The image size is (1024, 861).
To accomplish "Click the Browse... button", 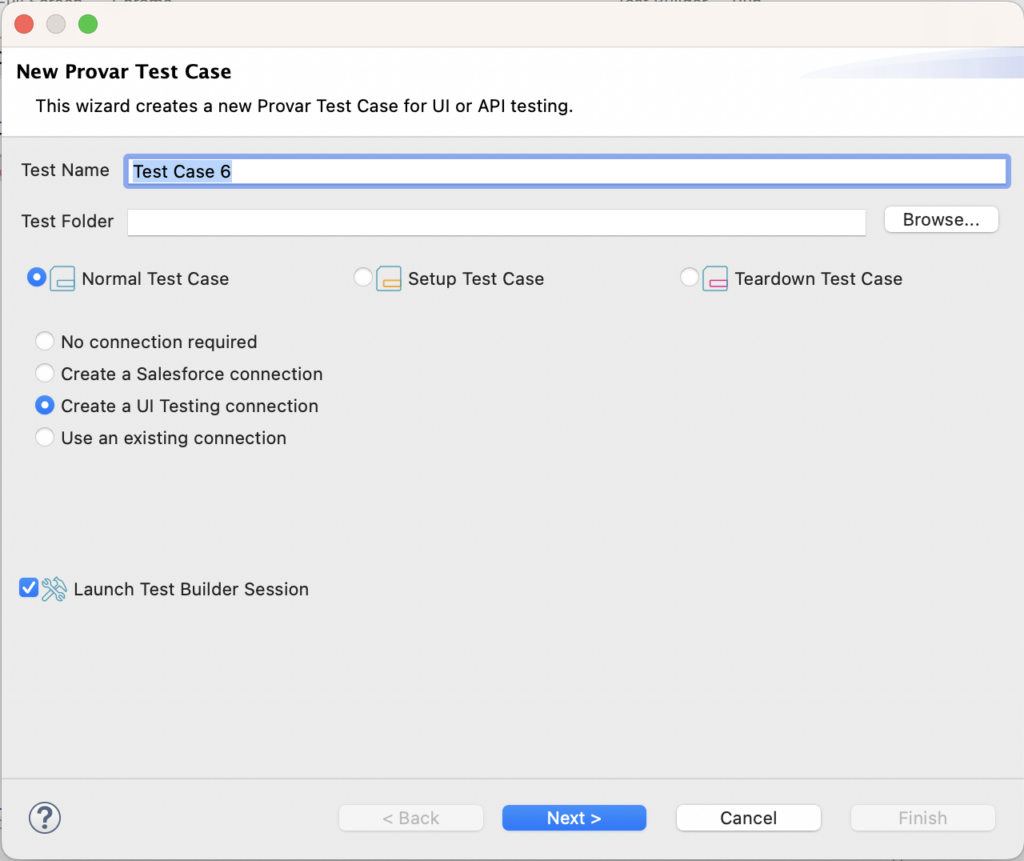I will click(941, 219).
